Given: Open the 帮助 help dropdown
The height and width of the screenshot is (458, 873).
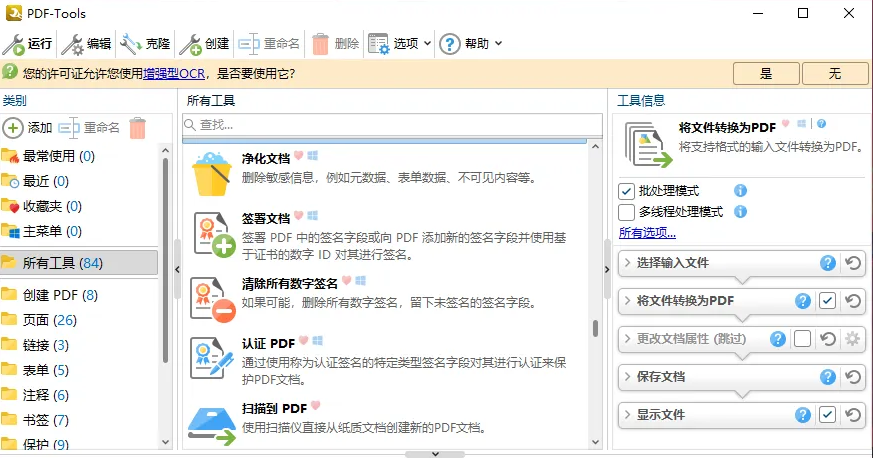Looking at the screenshot, I should click(x=470, y=44).
